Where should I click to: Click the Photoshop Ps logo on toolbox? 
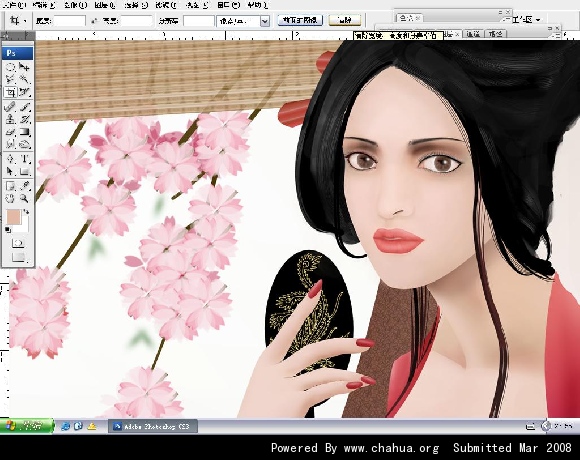tap(18, 53)
